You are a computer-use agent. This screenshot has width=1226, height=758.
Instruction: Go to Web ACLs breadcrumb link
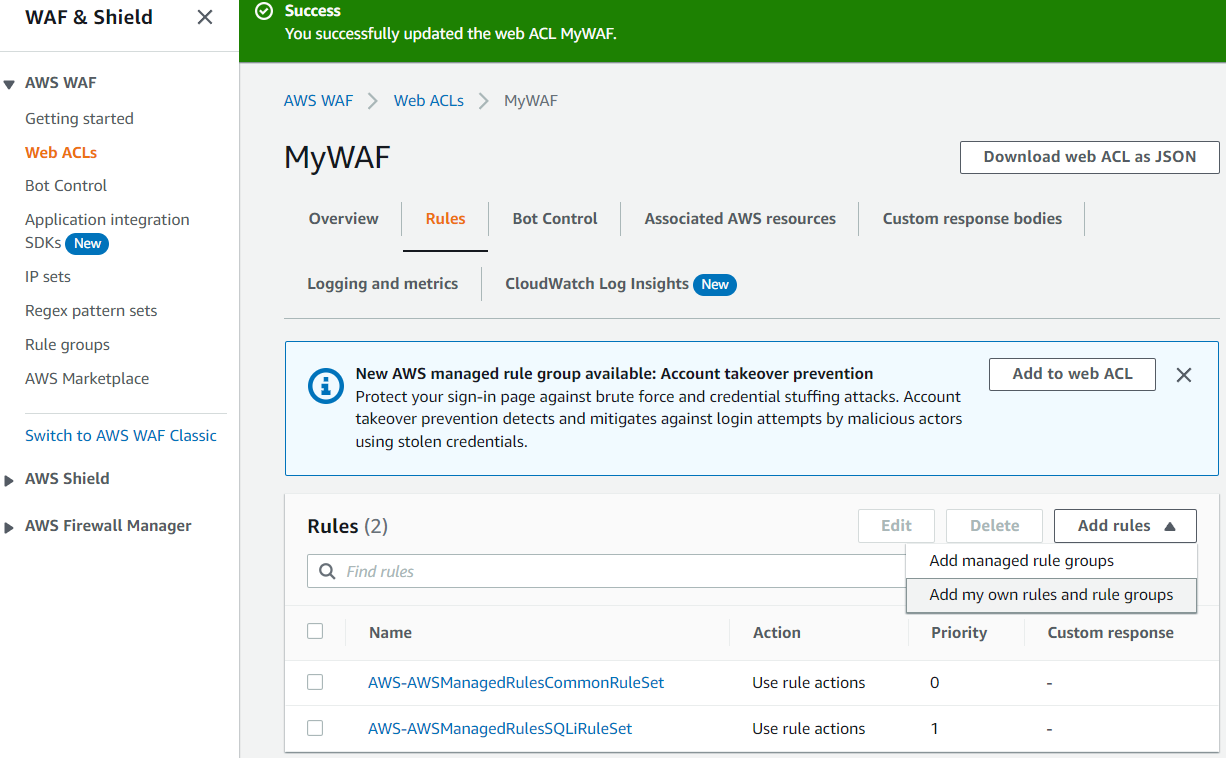click(x=429, y=101)
